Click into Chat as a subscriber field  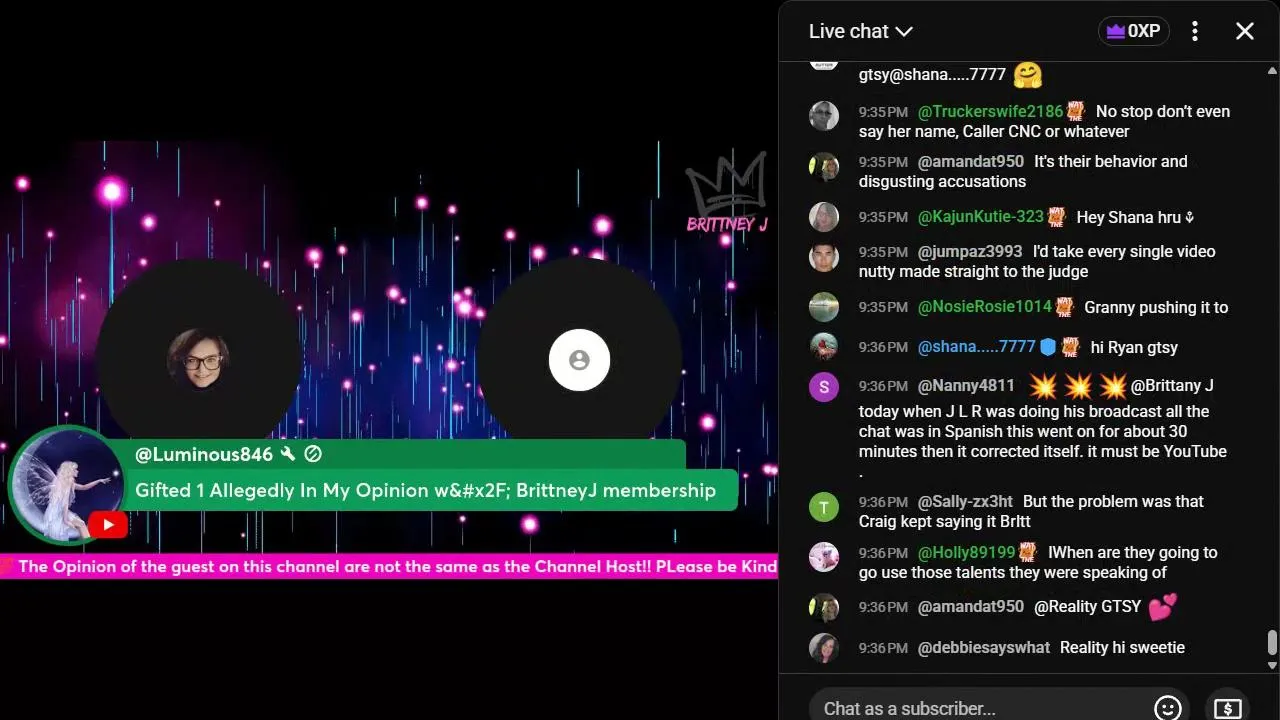[x=980, y=708]
